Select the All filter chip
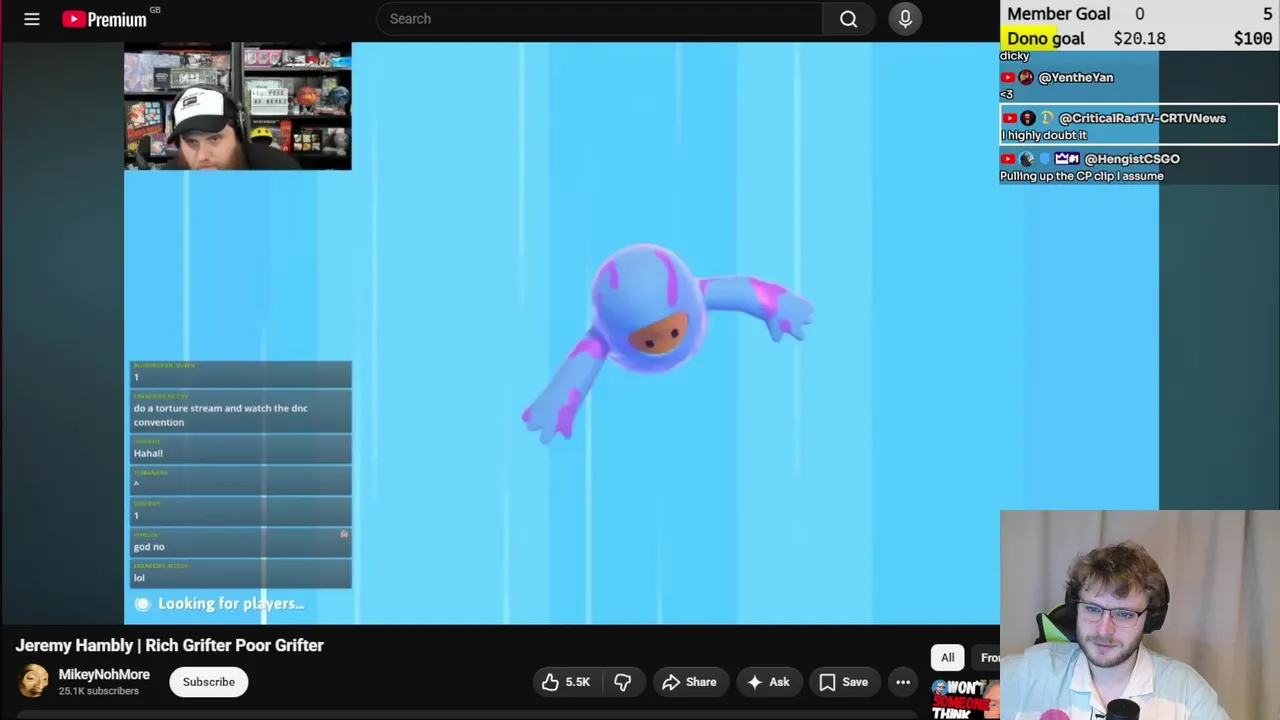 [947, 657]
